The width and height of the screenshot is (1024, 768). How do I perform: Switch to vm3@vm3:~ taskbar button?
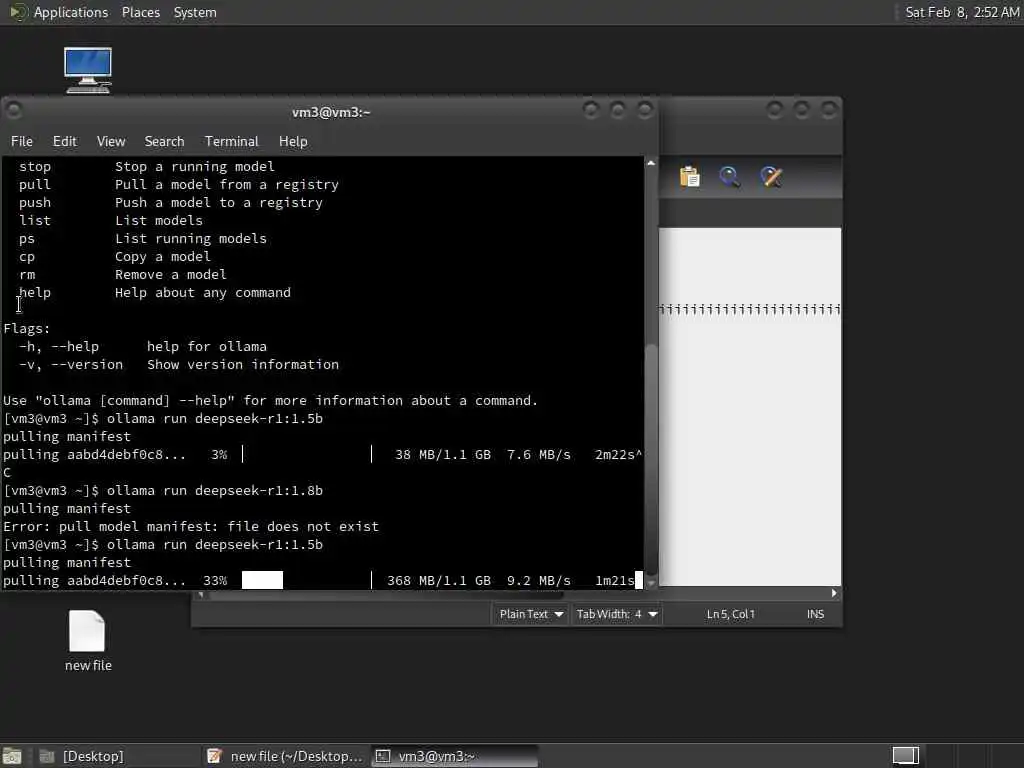(455, 756)
